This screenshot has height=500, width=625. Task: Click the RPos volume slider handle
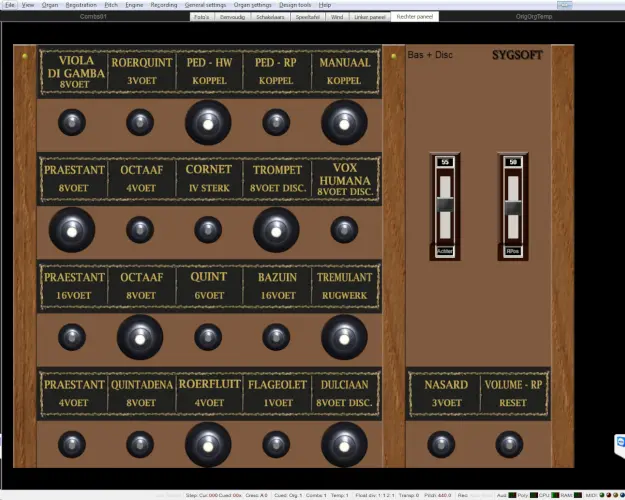click(x=513, y=207)
